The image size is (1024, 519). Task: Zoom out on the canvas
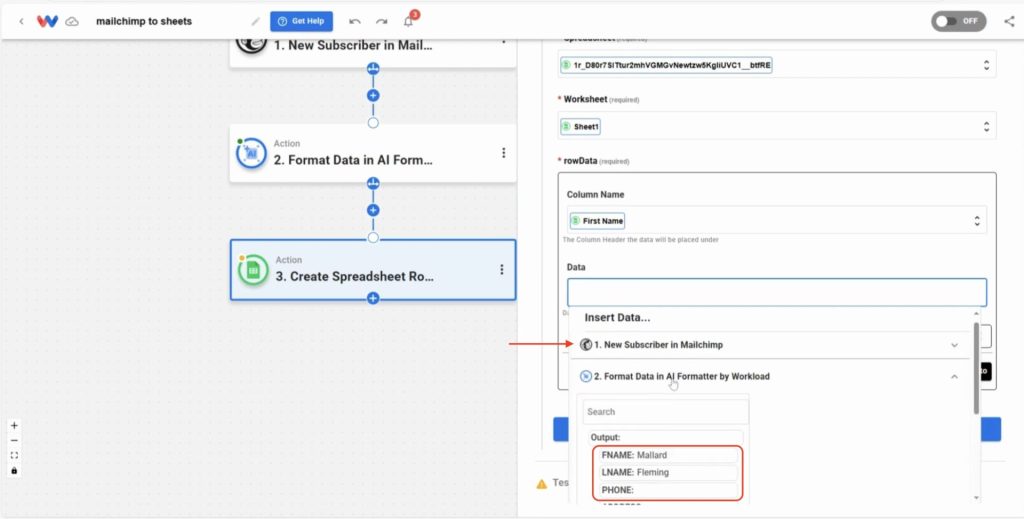[x=14, y=441]
